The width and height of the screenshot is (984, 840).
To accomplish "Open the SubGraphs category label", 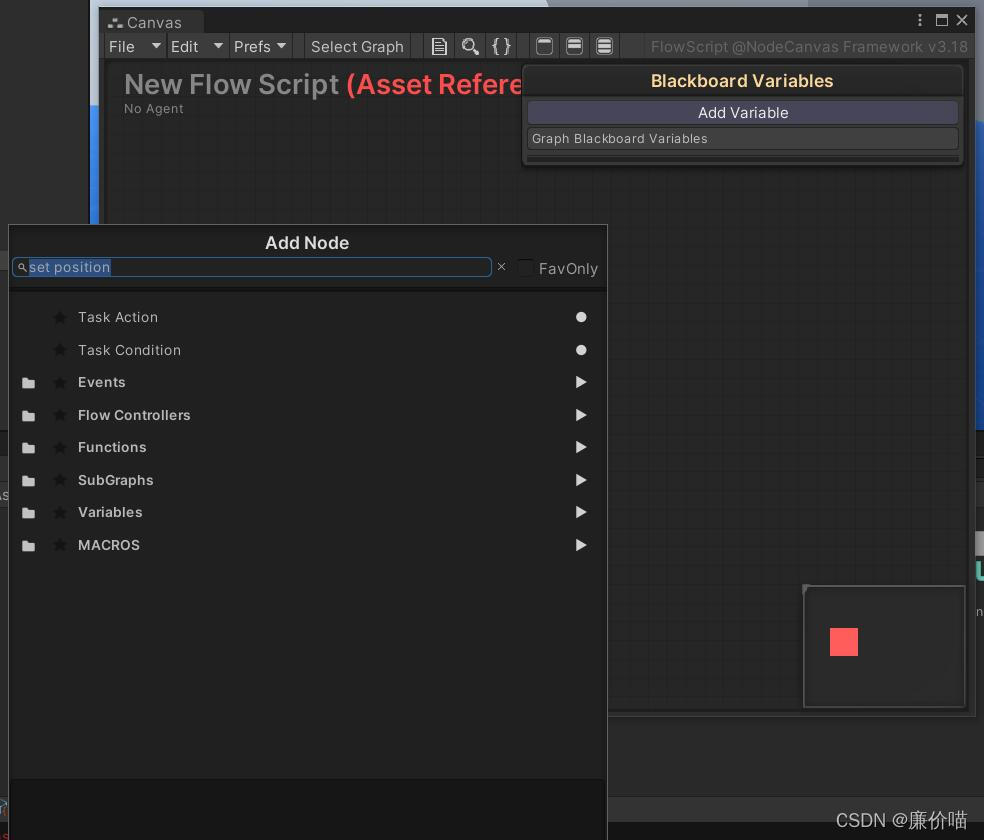I will (115, 480).
